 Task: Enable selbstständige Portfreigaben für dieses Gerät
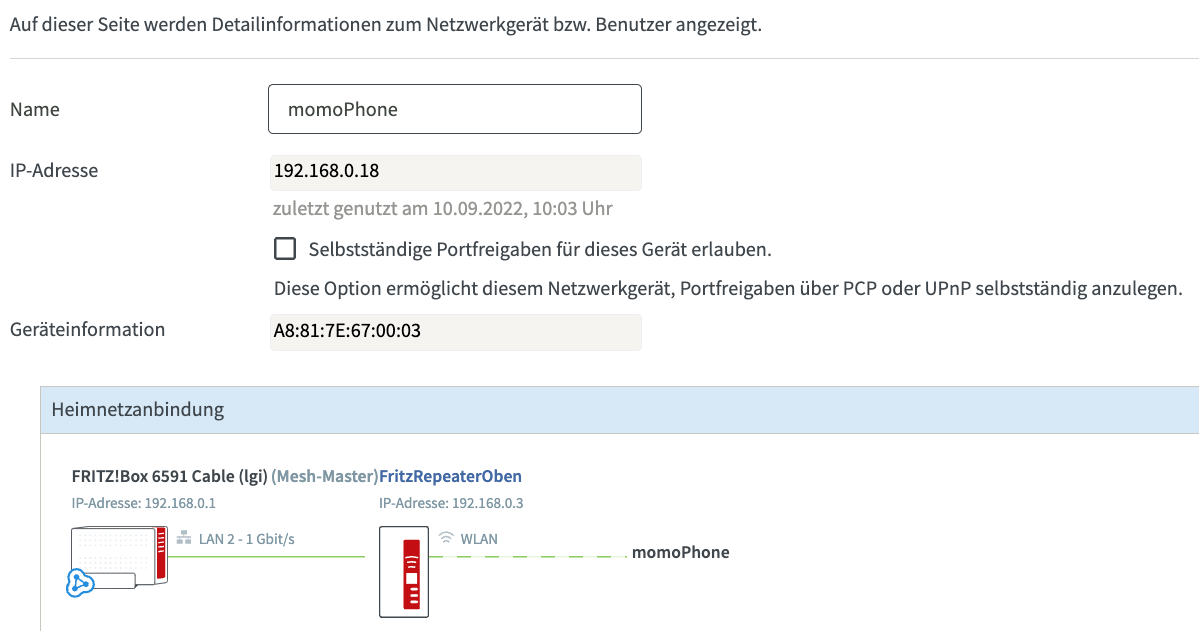click(x=284, y=248)
